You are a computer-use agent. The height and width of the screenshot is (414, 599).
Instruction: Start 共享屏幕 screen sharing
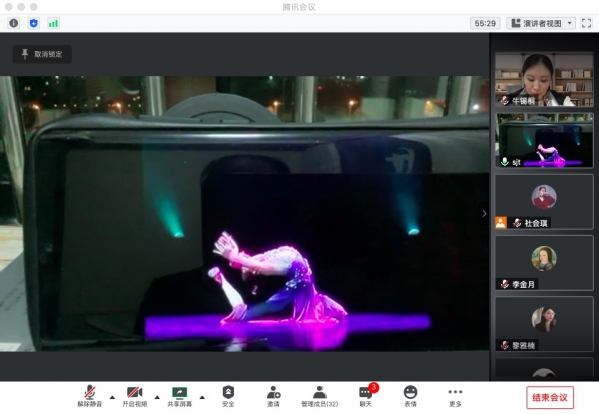pyautogui.click(x=180, y=396)
